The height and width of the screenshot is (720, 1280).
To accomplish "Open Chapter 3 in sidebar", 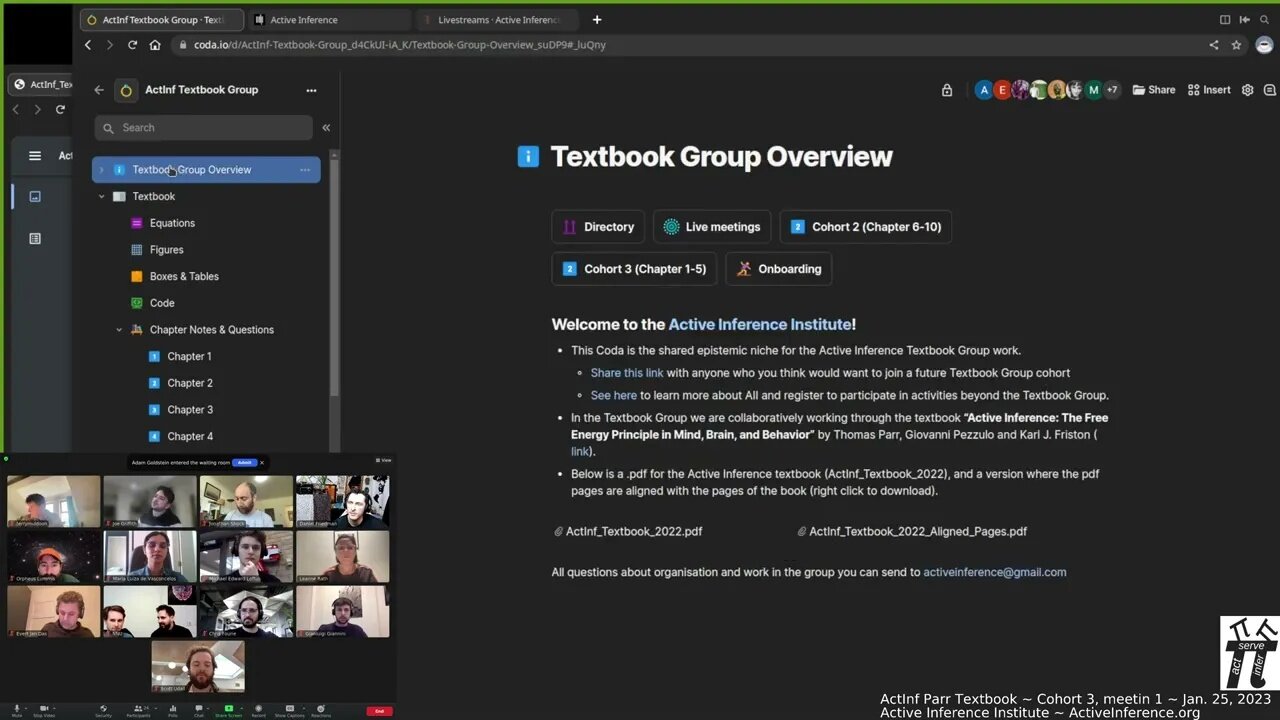I will click(x=189, y=410).
